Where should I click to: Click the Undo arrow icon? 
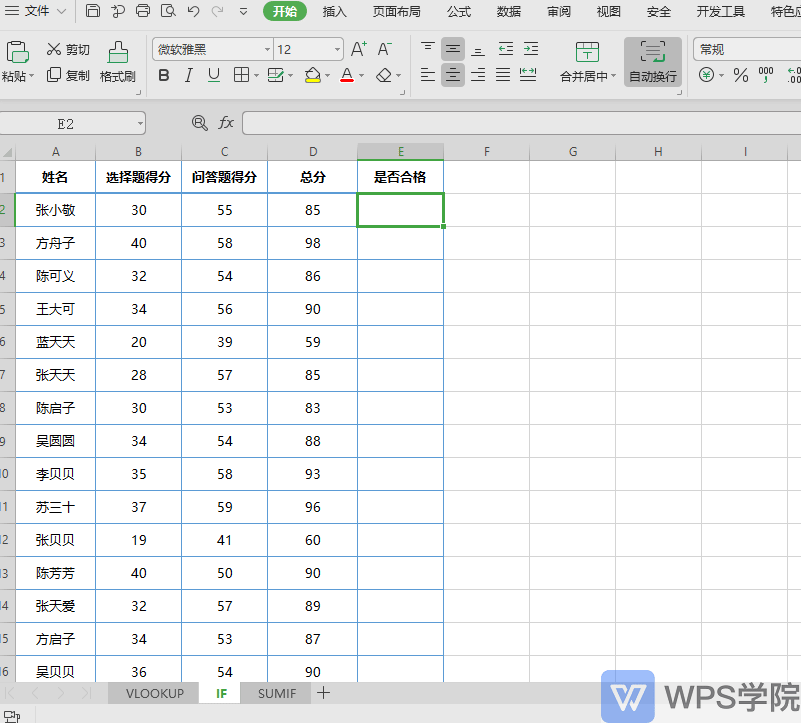(193, 11)
